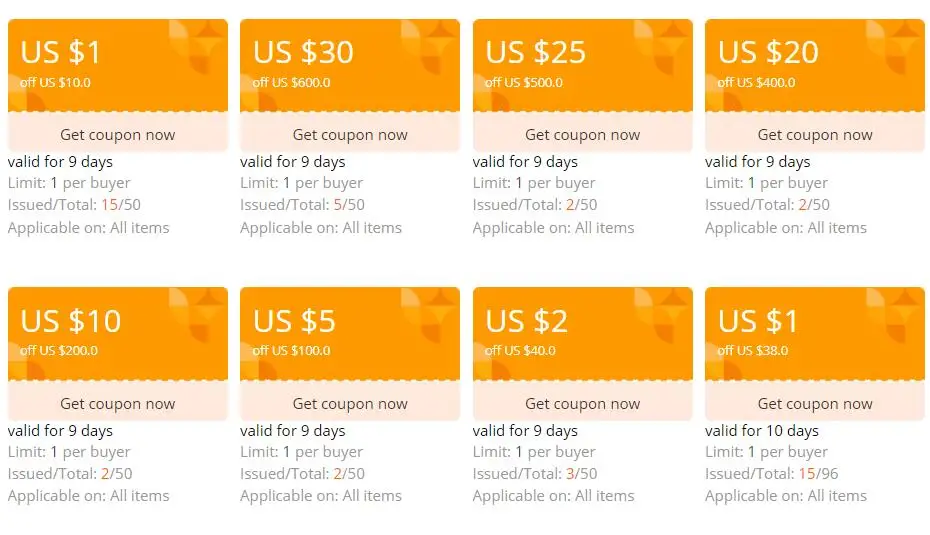Click the orange US $5 coupon banner
The width and height of the screenshot is (930, 535).
pyautogui.click(x=350, y=334)
